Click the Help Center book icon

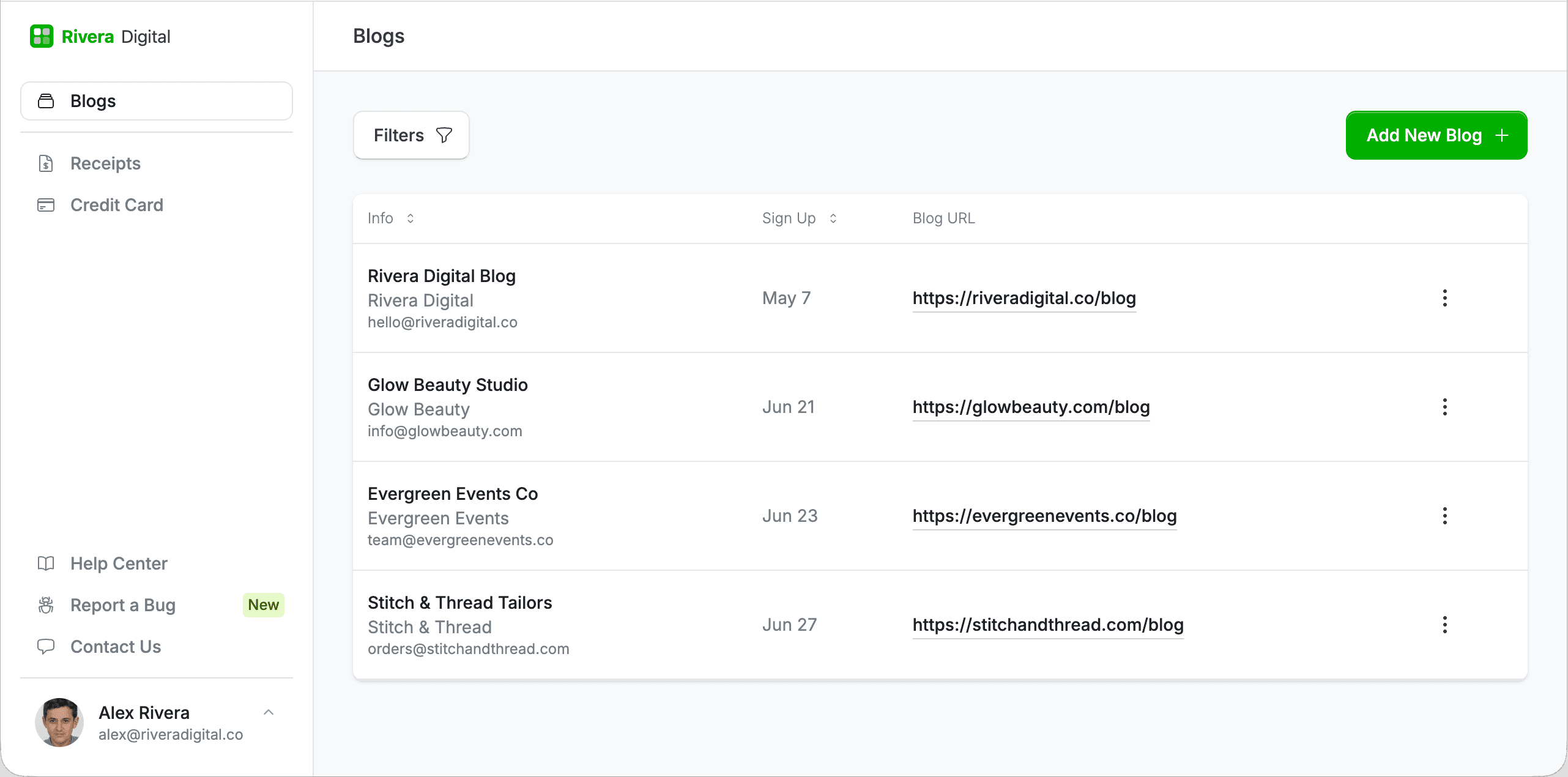click(46, 563)
